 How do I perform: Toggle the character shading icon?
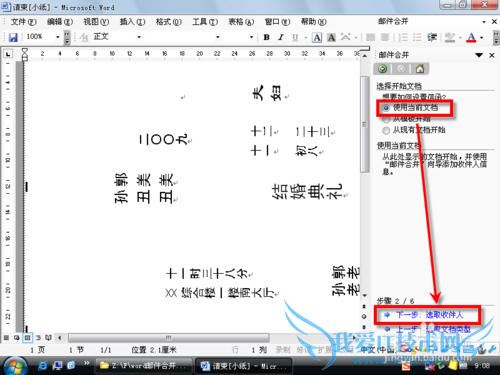[x=331, y=37]
